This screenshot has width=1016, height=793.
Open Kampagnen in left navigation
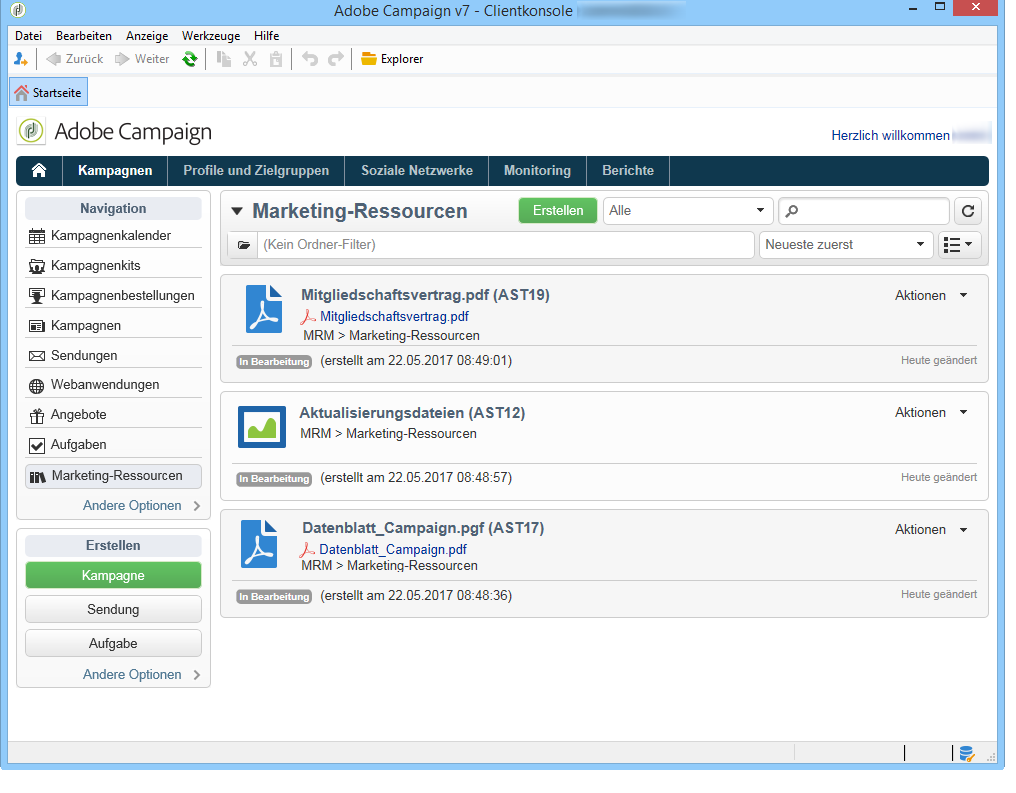pyautogui.click(x=113, y=325)
